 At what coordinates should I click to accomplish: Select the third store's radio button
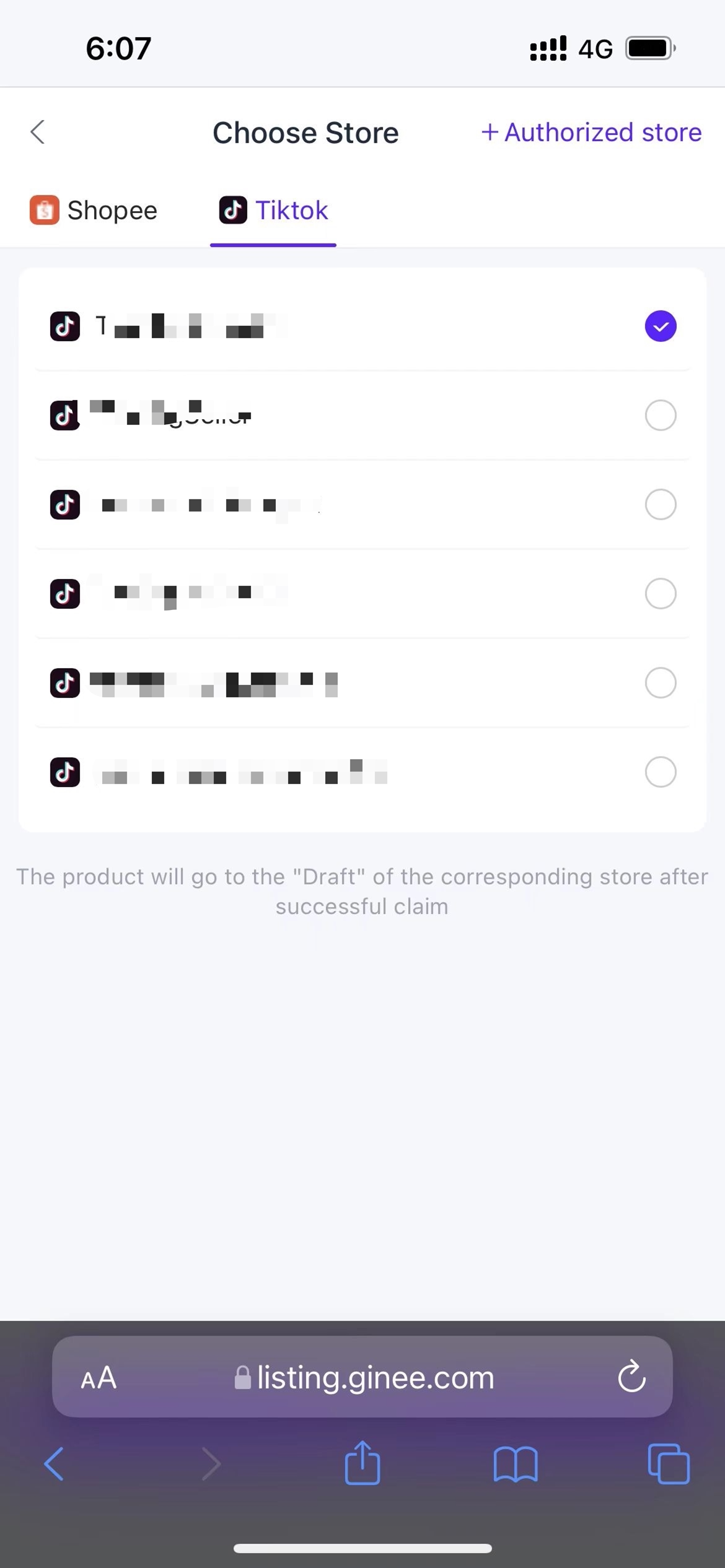click(661, 504)
